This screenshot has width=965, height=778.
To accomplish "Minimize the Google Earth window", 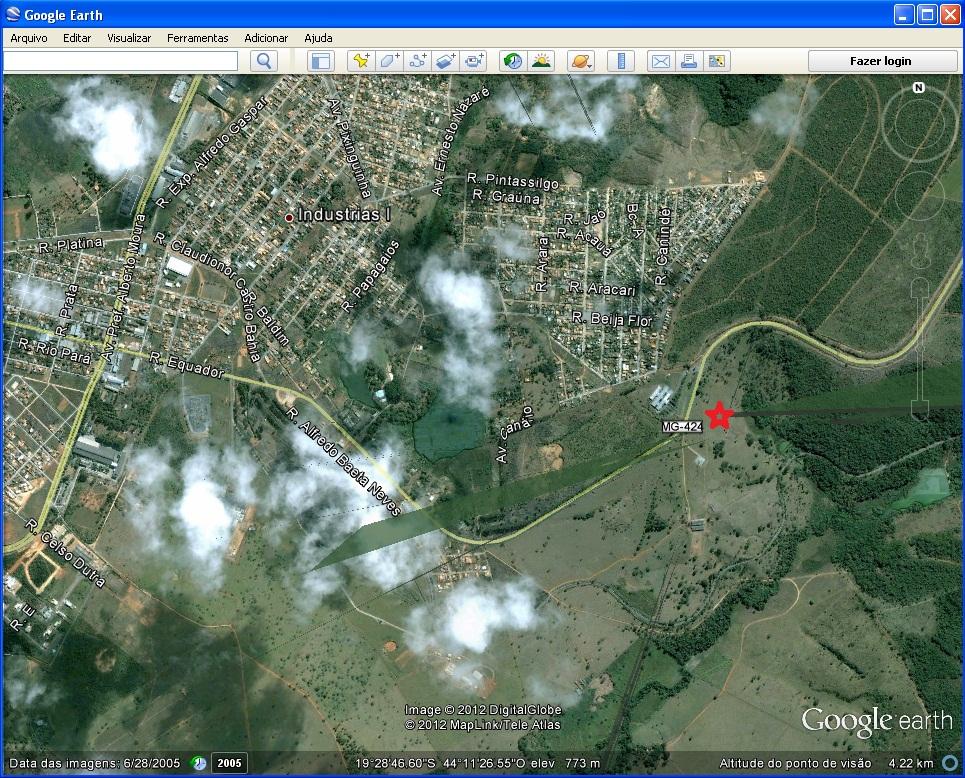I will [x=903, y=15].
